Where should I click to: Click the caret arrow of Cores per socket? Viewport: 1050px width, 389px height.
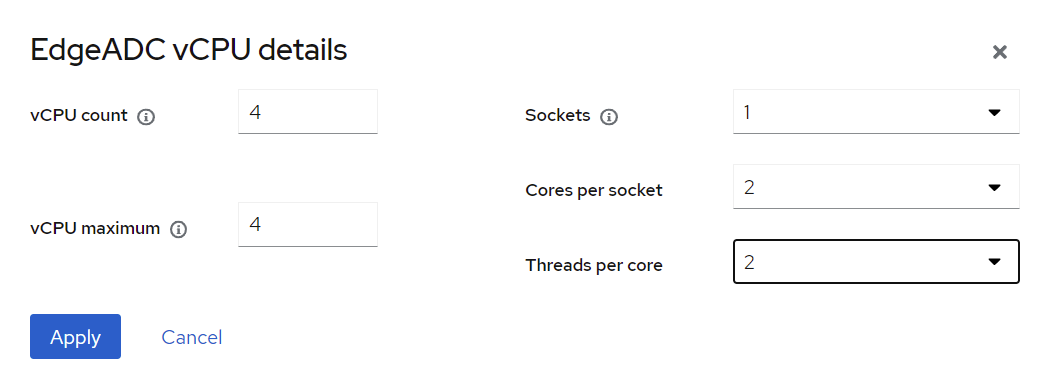[994, 187]
